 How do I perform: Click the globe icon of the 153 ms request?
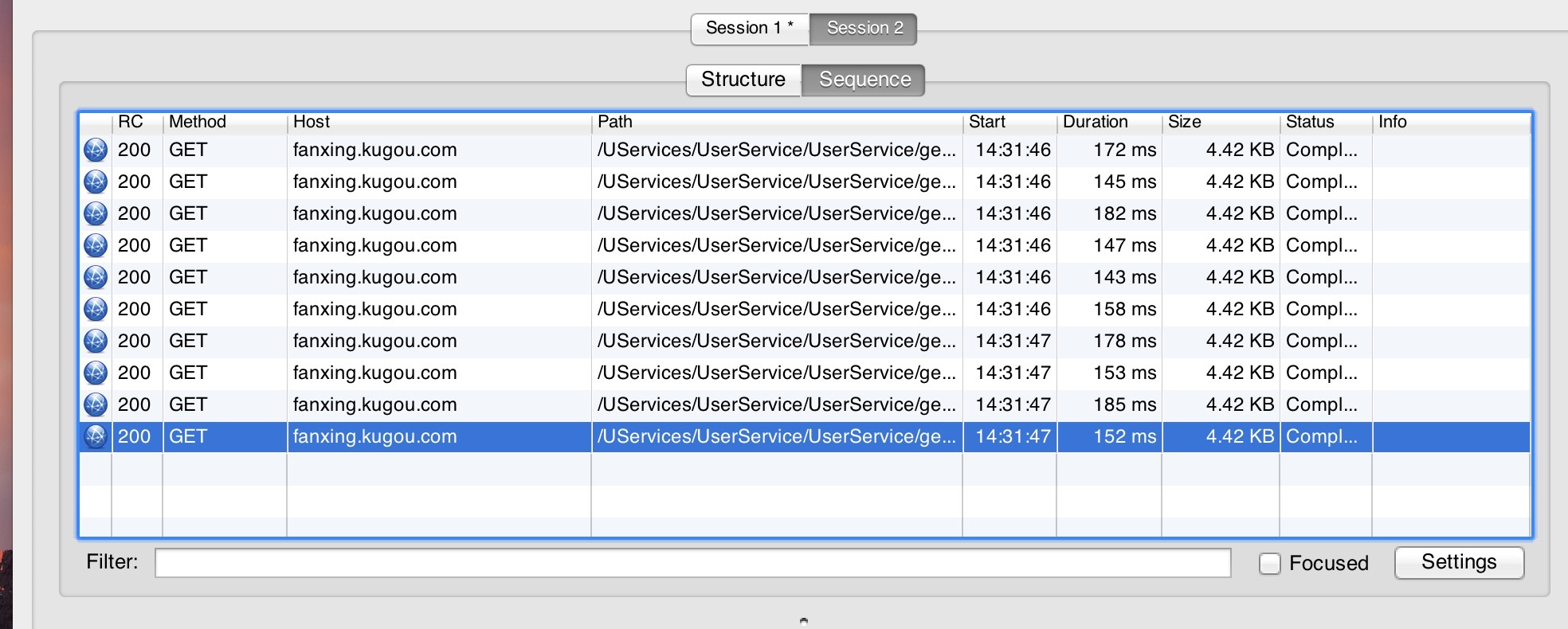[x=96, y=373]
